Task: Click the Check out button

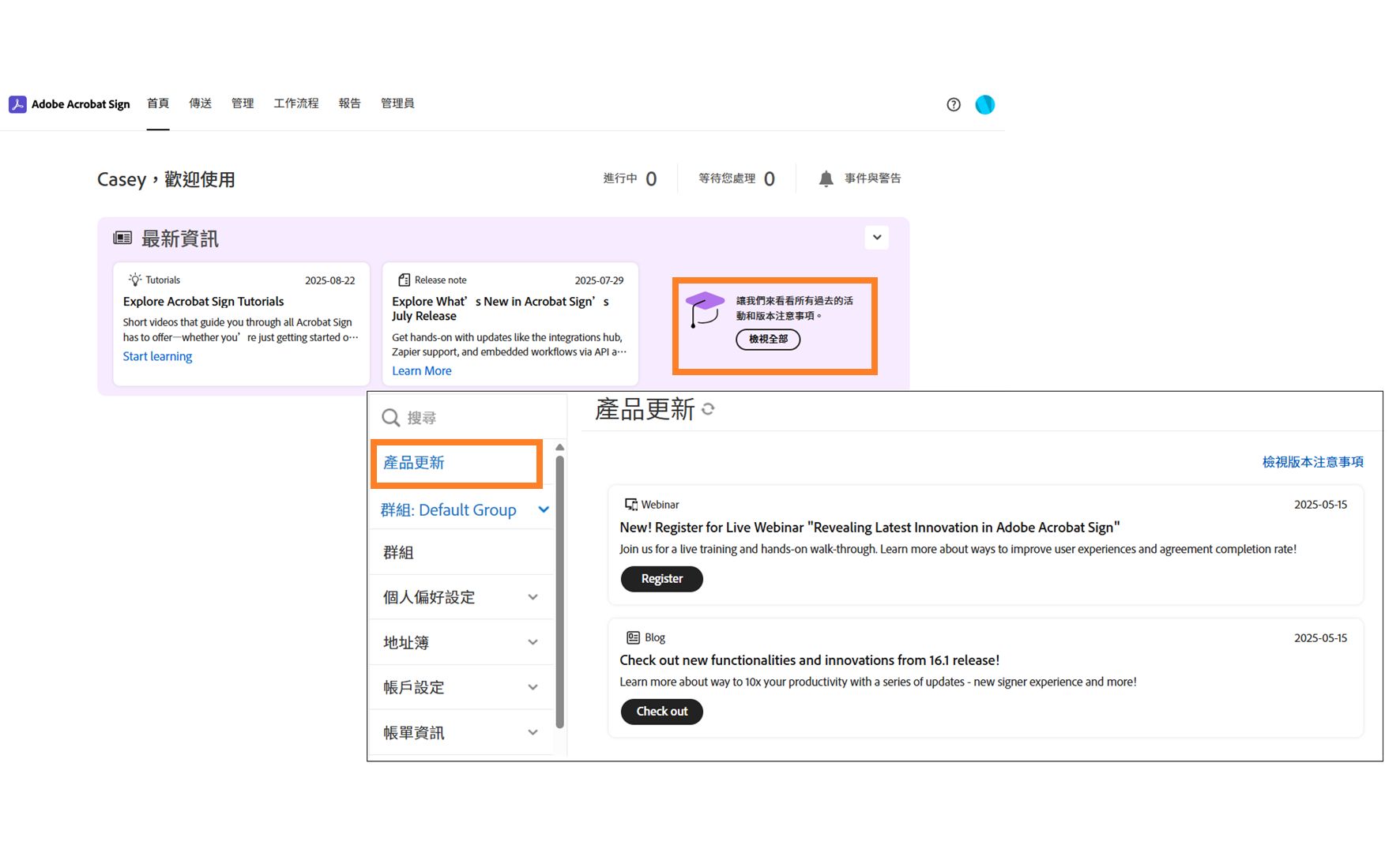Action: click(662, 712)
